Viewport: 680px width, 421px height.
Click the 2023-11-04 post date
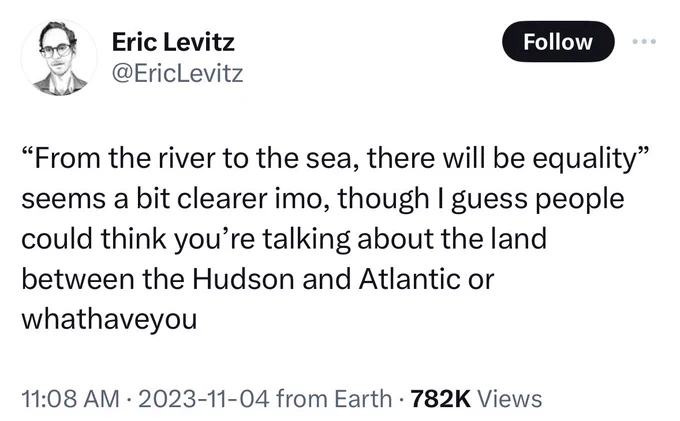click(204, 399)
